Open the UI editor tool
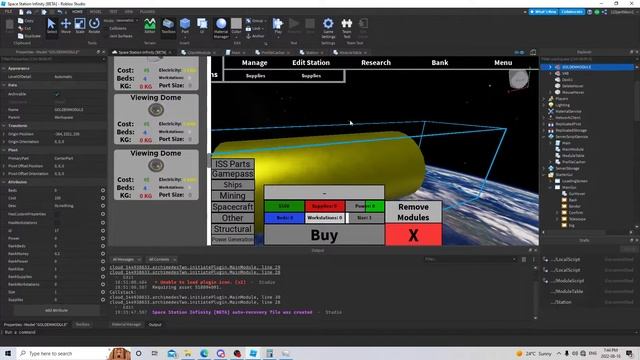The width and height of the screenshot is (640, 360). pyautogui.click(x=202, y=26)
